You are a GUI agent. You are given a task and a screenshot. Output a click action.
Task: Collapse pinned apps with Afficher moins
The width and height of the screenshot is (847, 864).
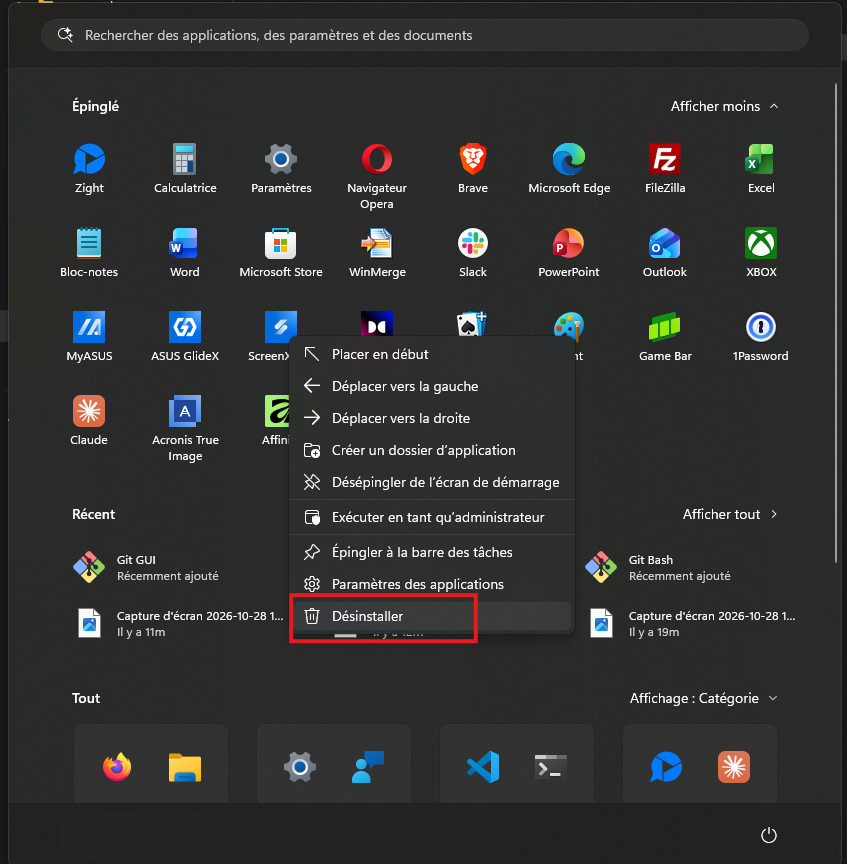[724, 106]
